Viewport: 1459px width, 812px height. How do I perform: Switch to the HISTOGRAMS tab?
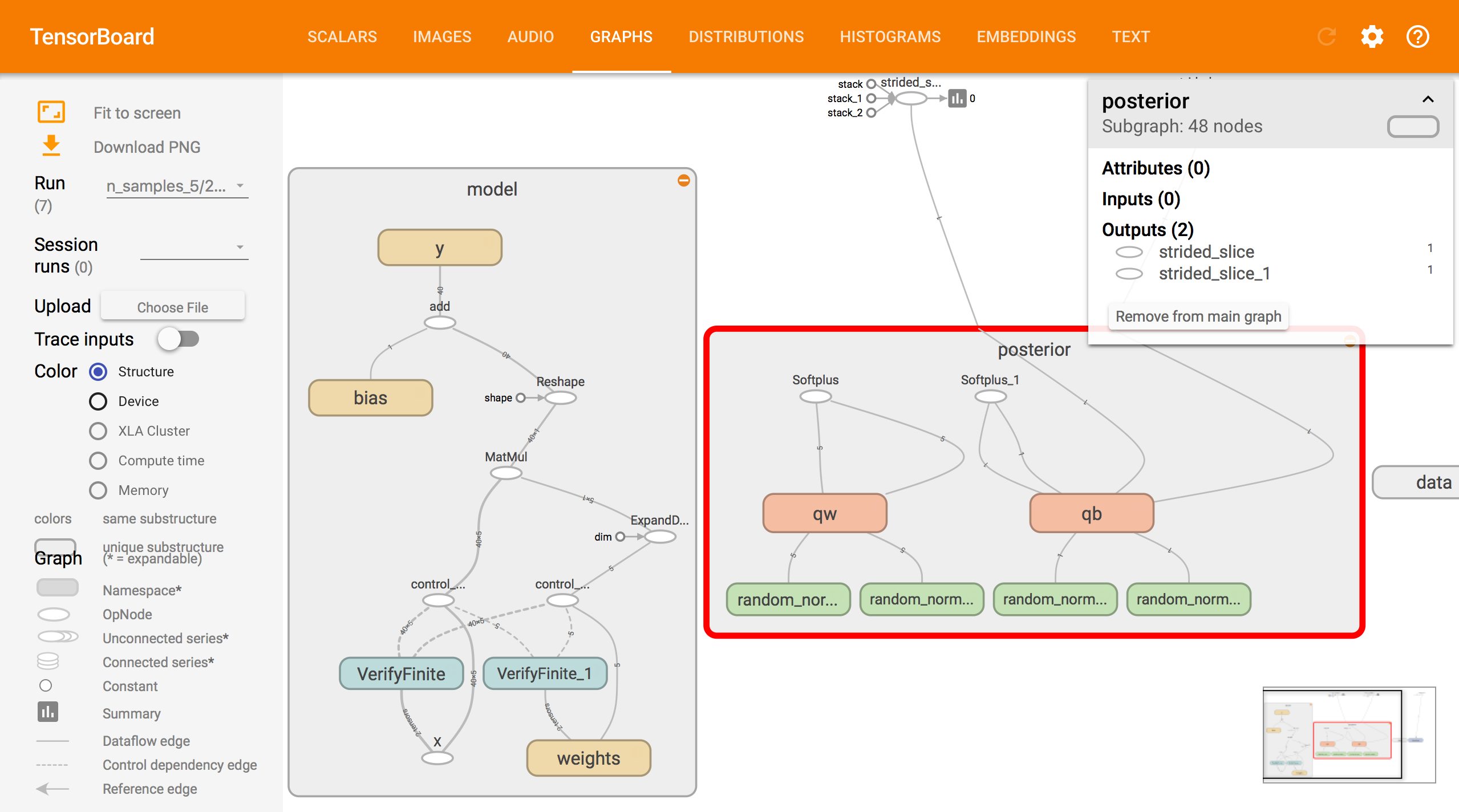890,37
